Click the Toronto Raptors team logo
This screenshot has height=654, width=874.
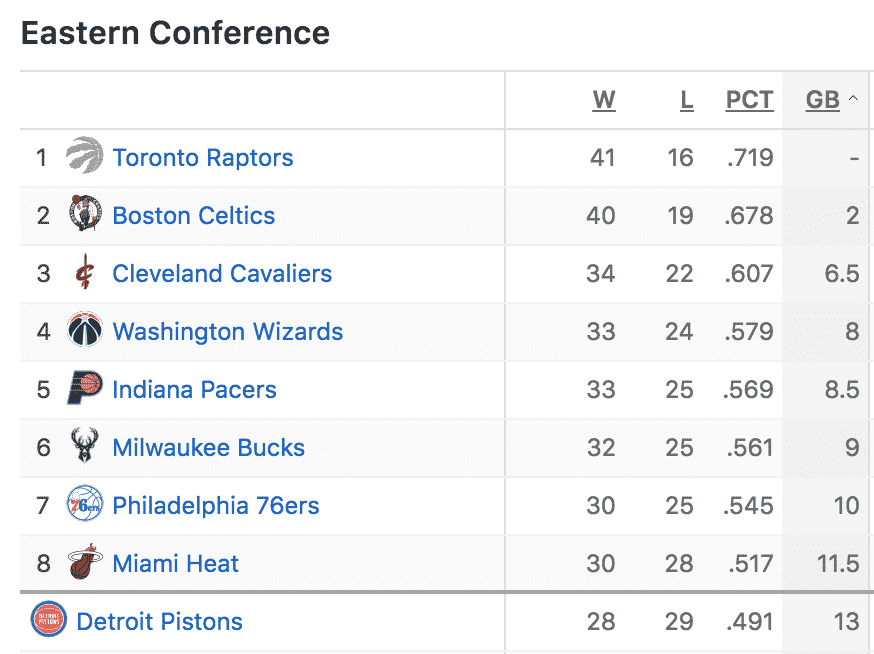pos(85,155)
